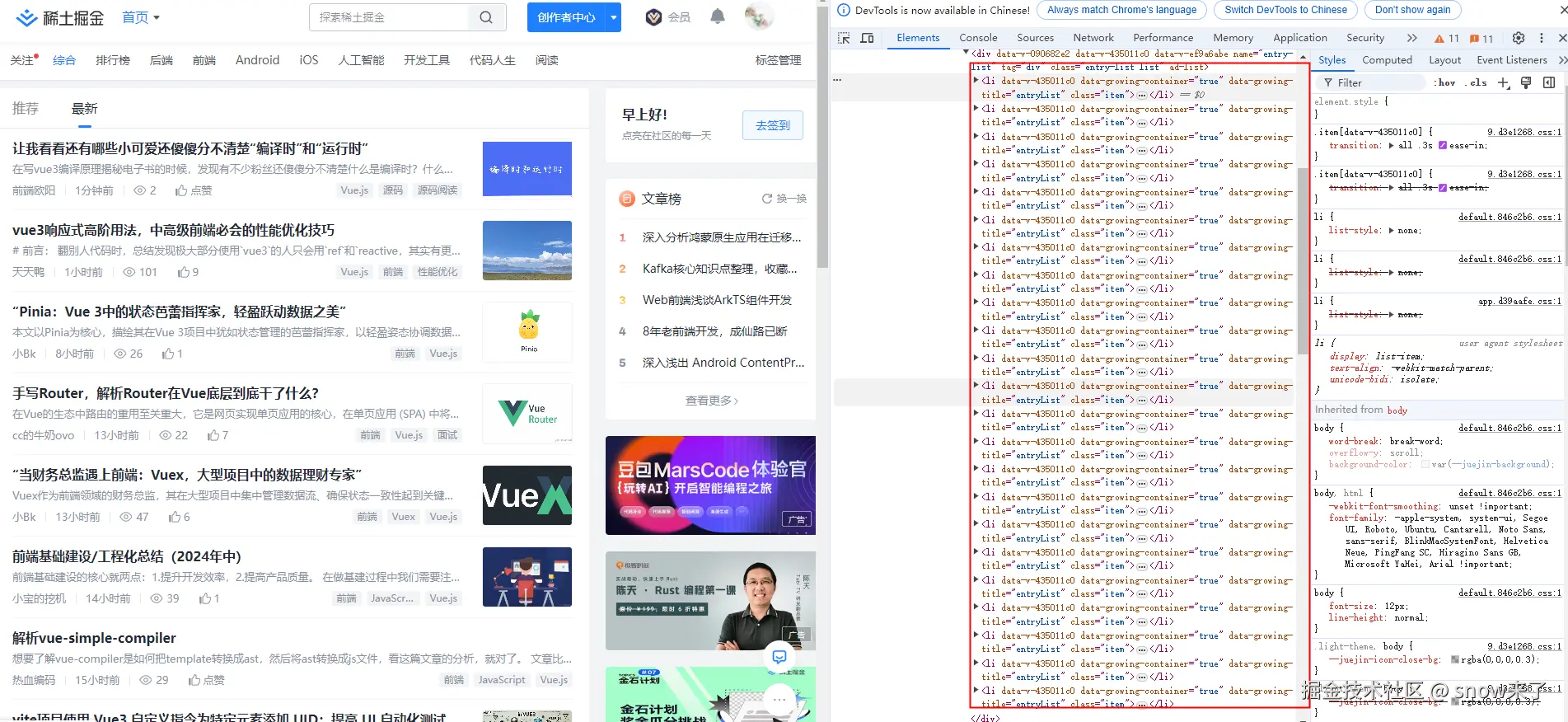Open the Sources tab
This screenshot has width=1568, height=722.
(x=1035, y=38)
